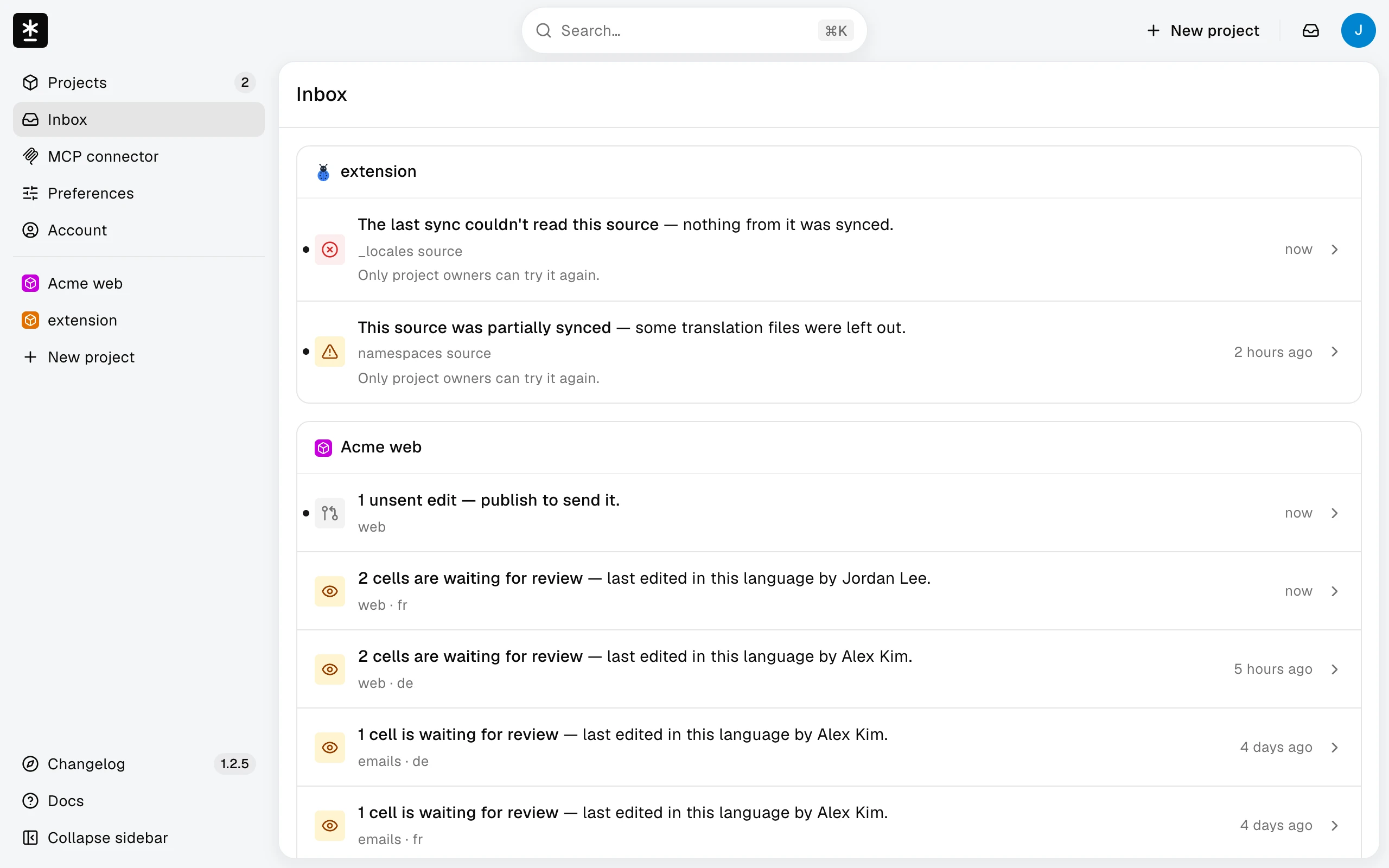The image size is (1389, 868).
Task: Click the eye icon on web · fr row
Action: tap(329, 591)
